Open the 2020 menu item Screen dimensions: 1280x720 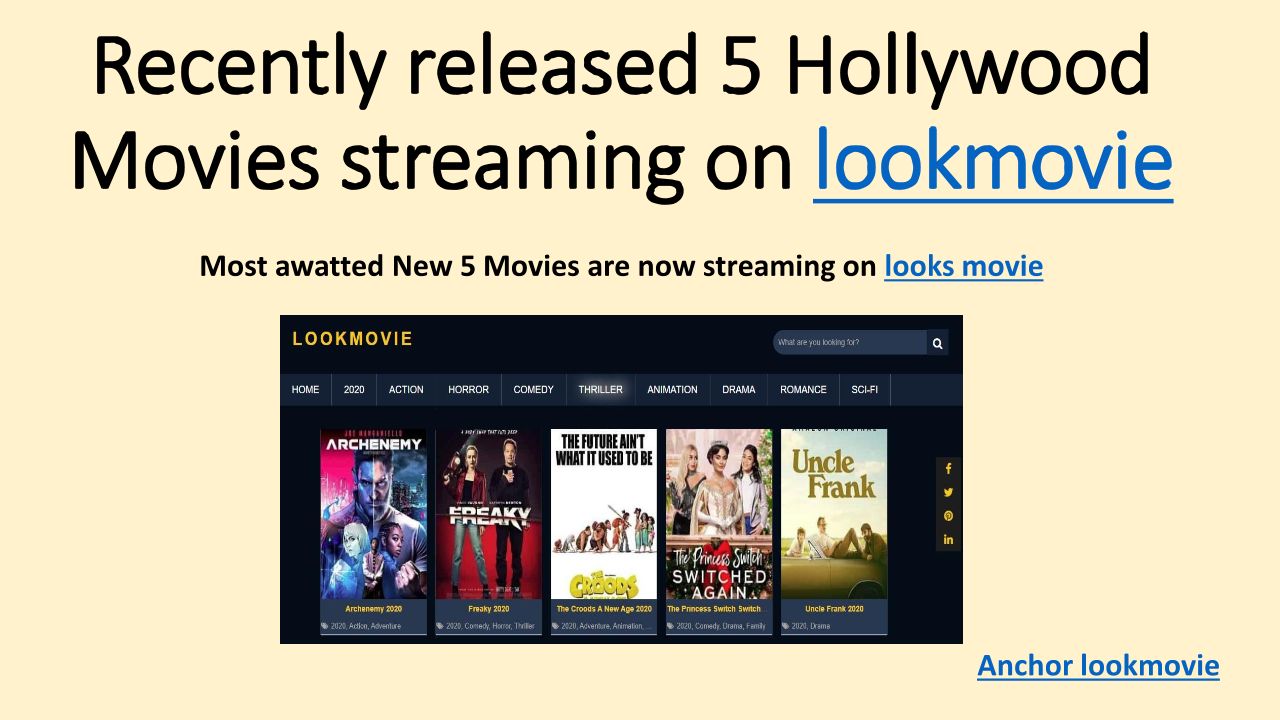pyautogui.click(x=354, y=390)
